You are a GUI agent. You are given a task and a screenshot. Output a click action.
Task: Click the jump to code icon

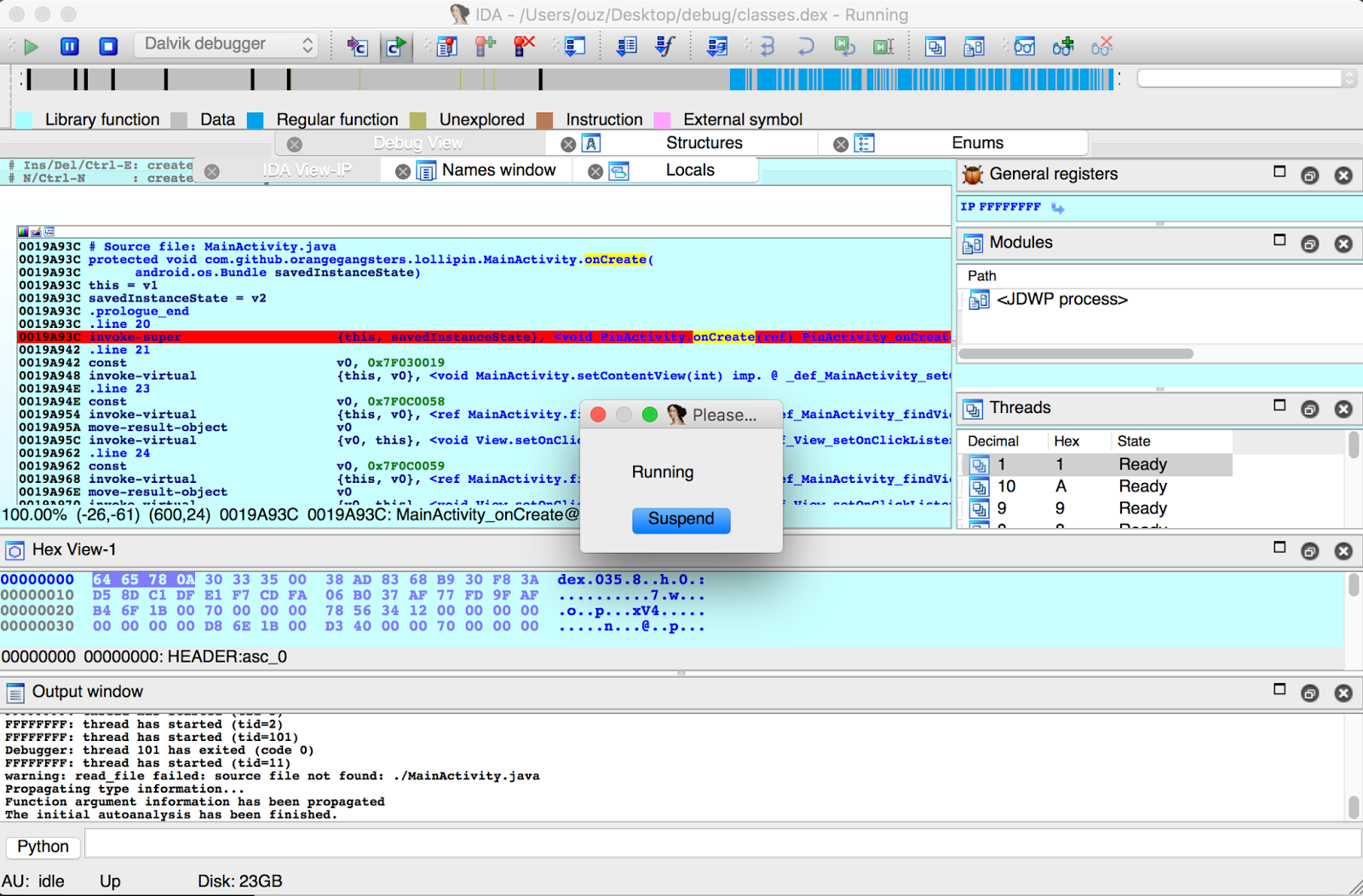pos(357,46)
